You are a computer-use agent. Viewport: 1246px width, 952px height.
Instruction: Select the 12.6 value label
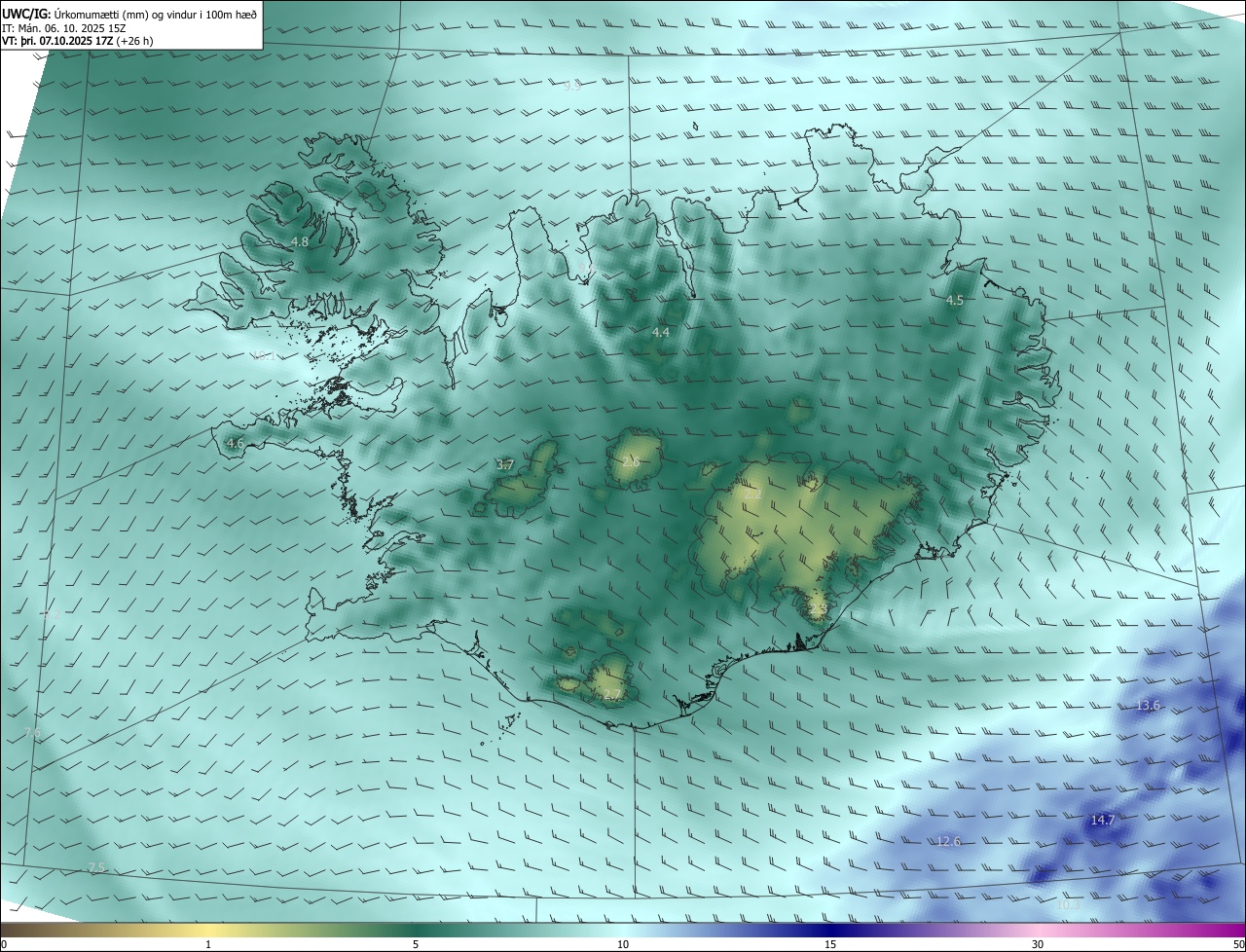pyautogui.click(x=948, y=841)
